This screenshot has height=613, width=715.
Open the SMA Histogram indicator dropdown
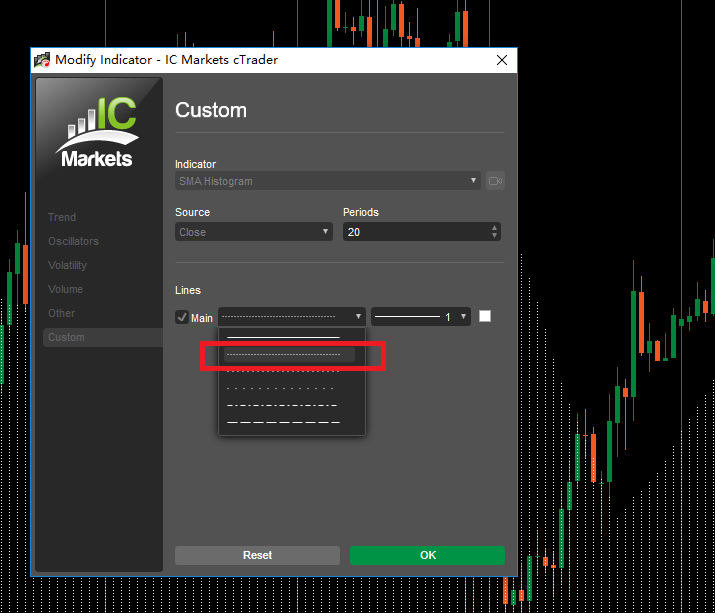(x=327, y=181)
